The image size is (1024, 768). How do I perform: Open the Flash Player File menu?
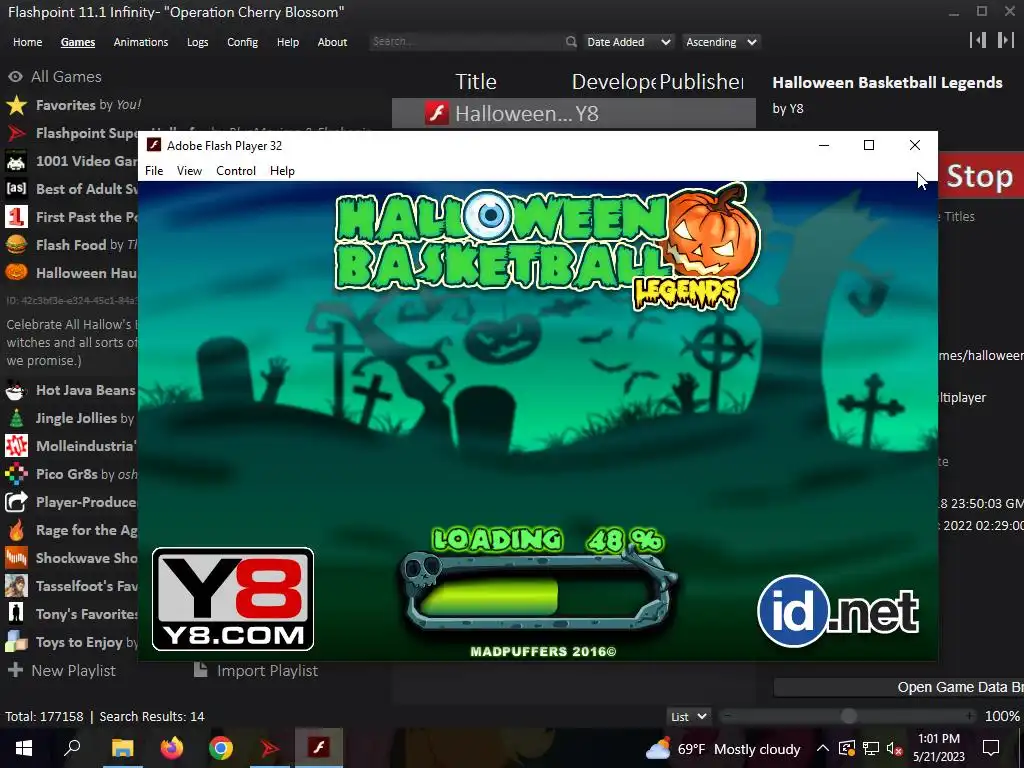pyautogui.click(x=154, y=170)
